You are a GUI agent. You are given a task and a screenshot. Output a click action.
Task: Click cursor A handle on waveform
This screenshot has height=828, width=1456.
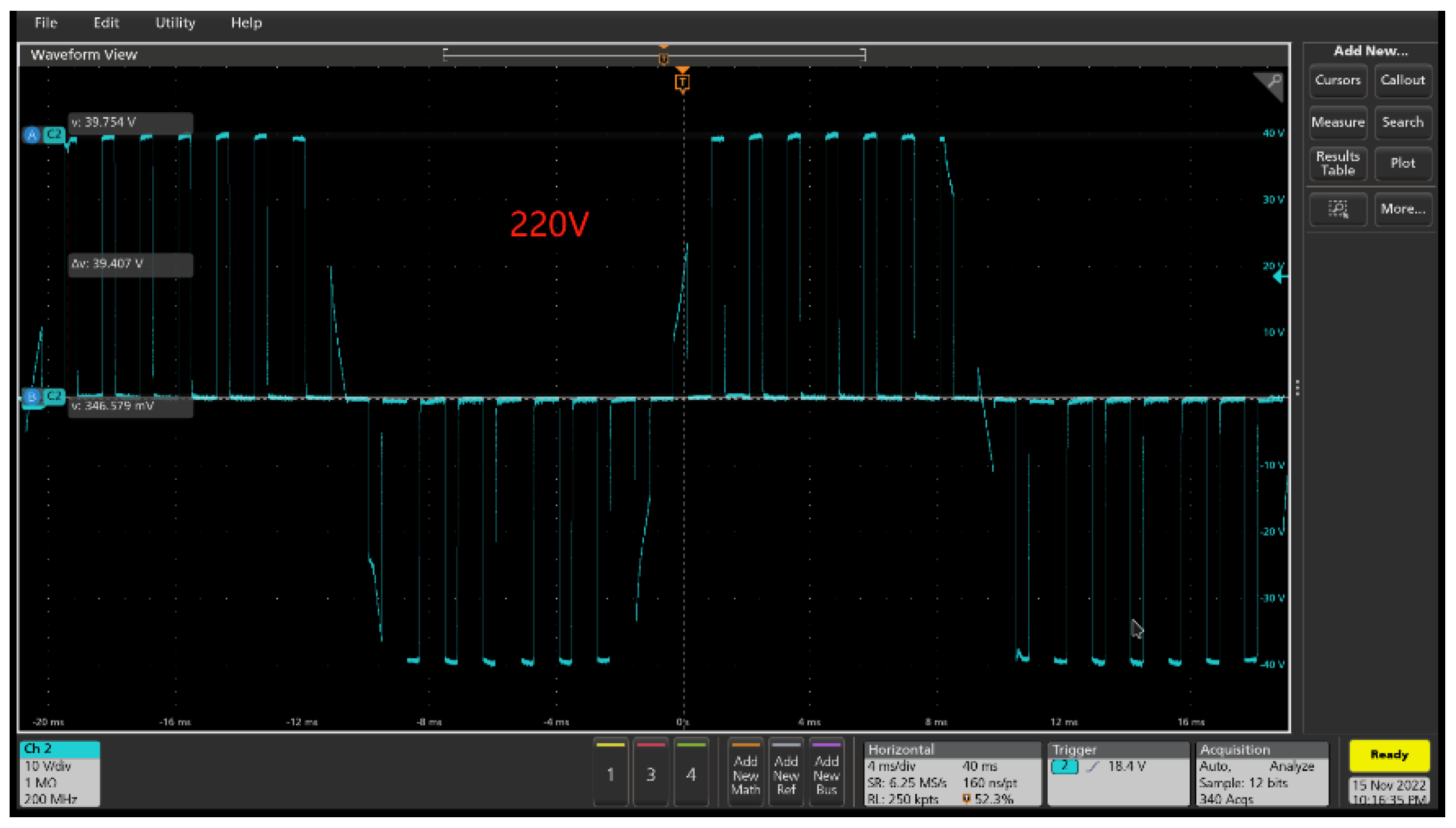[32, 134]
